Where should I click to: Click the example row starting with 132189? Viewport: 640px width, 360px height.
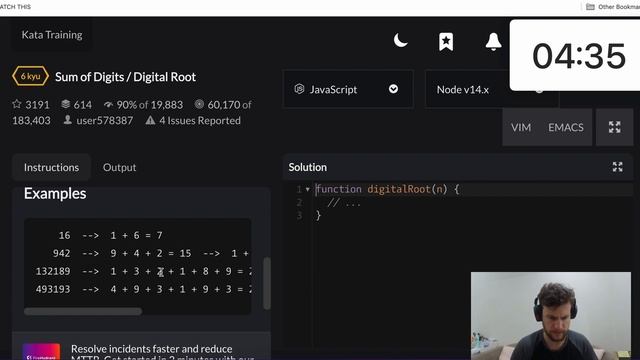pos(143,271)
